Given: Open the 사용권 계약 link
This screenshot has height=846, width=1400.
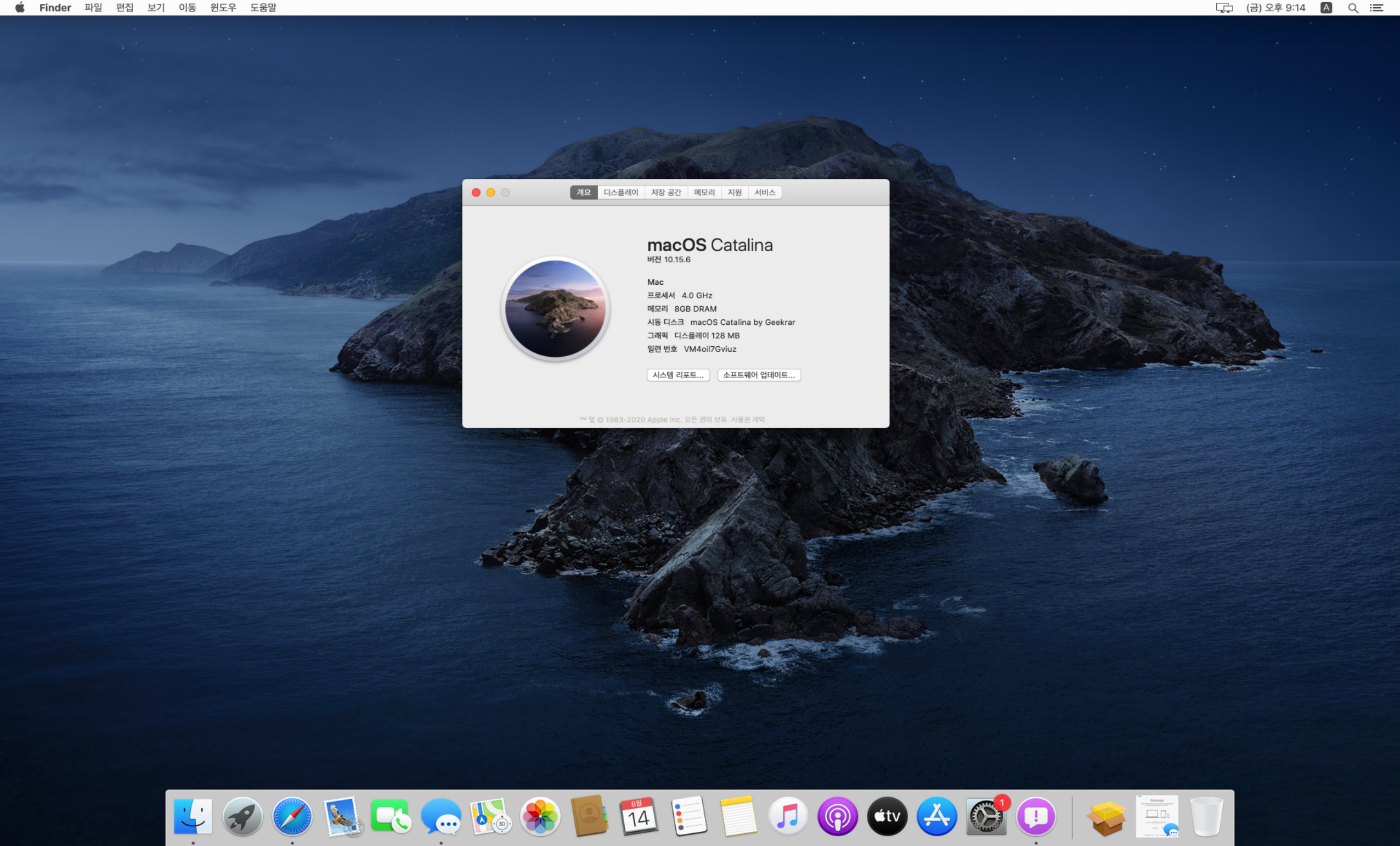Looking at the screenshot, I should point(748,420).
